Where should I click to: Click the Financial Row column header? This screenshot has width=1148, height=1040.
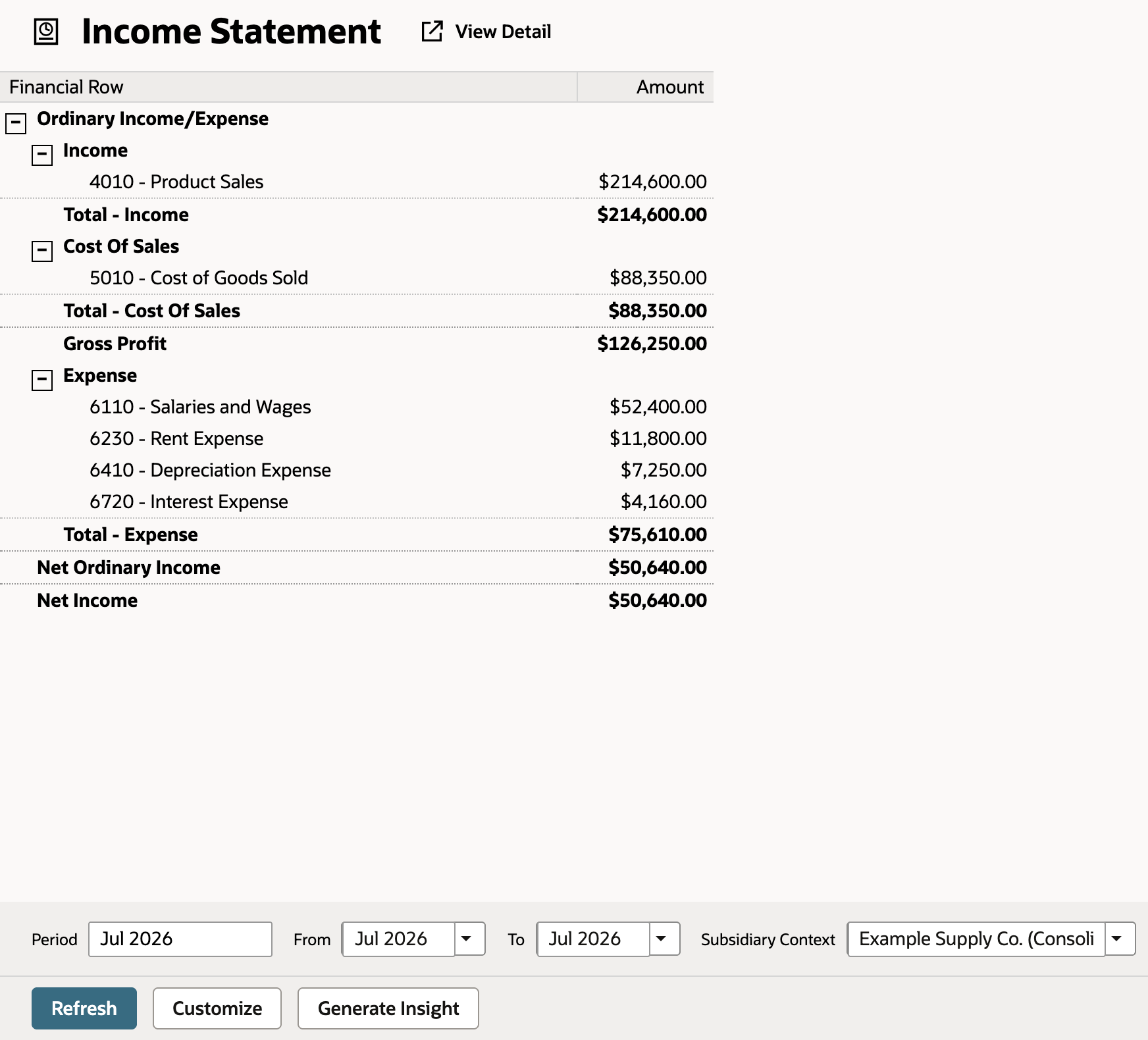point(288,87)
